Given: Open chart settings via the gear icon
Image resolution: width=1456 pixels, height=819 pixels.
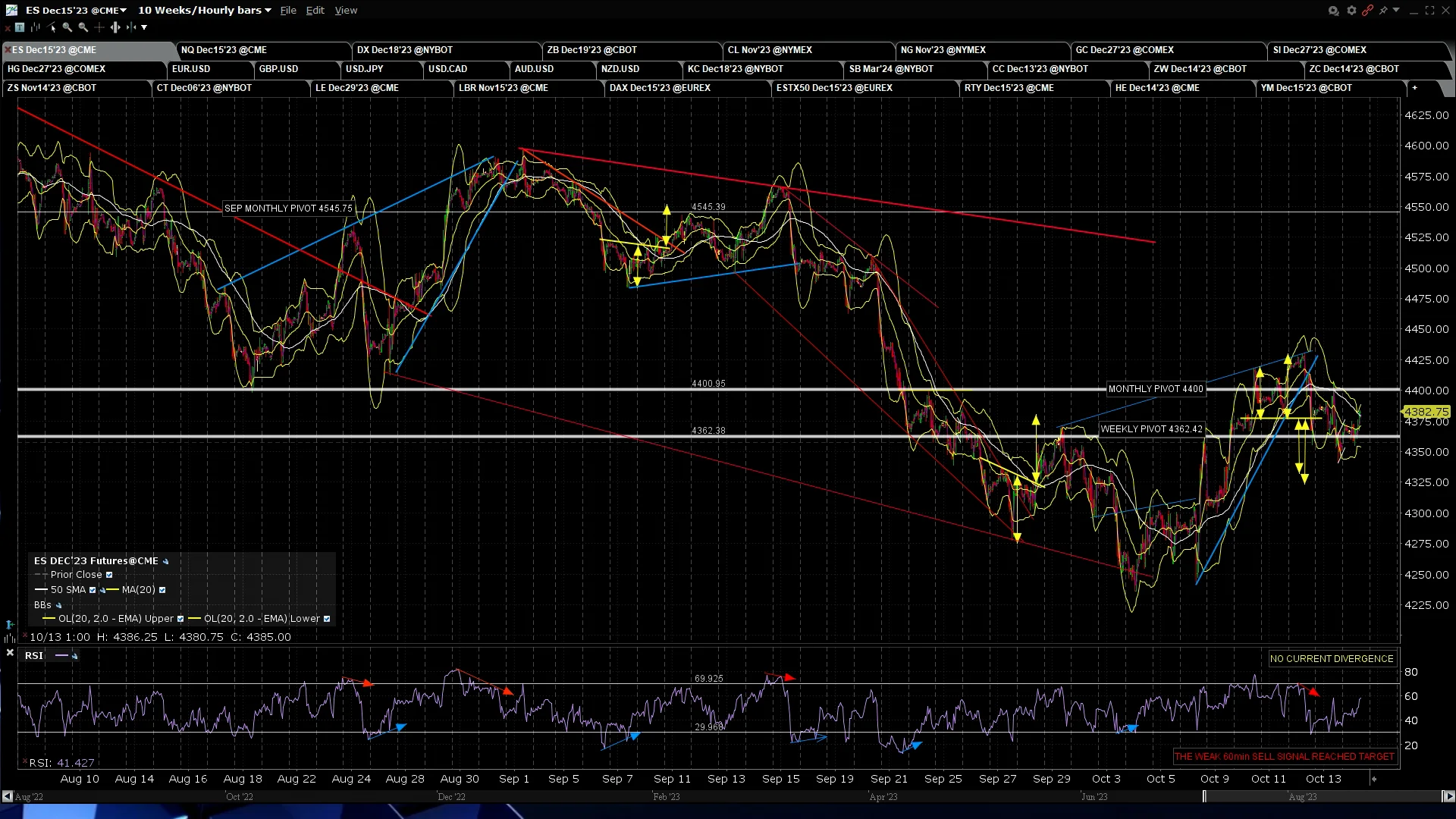Looking at the screenshot, I should tap(1352, 11).
